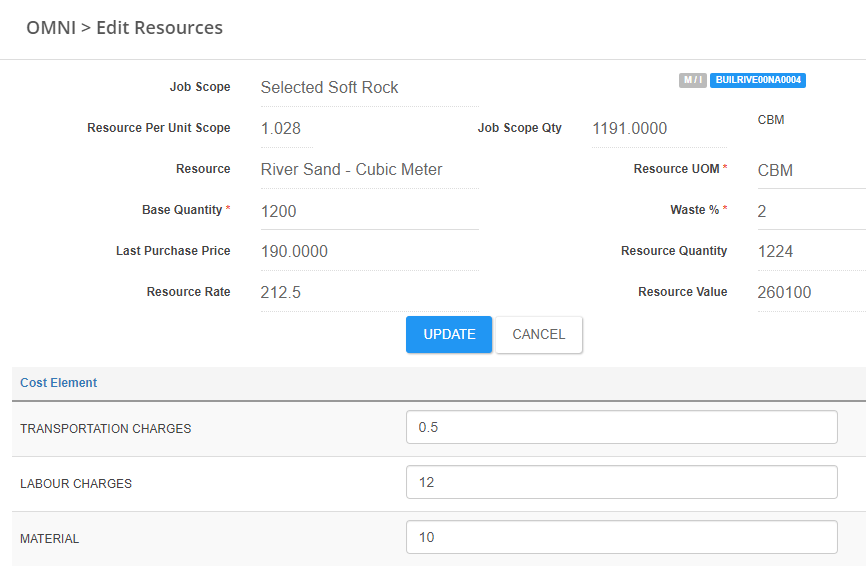The image size is (866, 566).
Task: Select the Resource Per Unit Scope value
Action: click(286, 129)
